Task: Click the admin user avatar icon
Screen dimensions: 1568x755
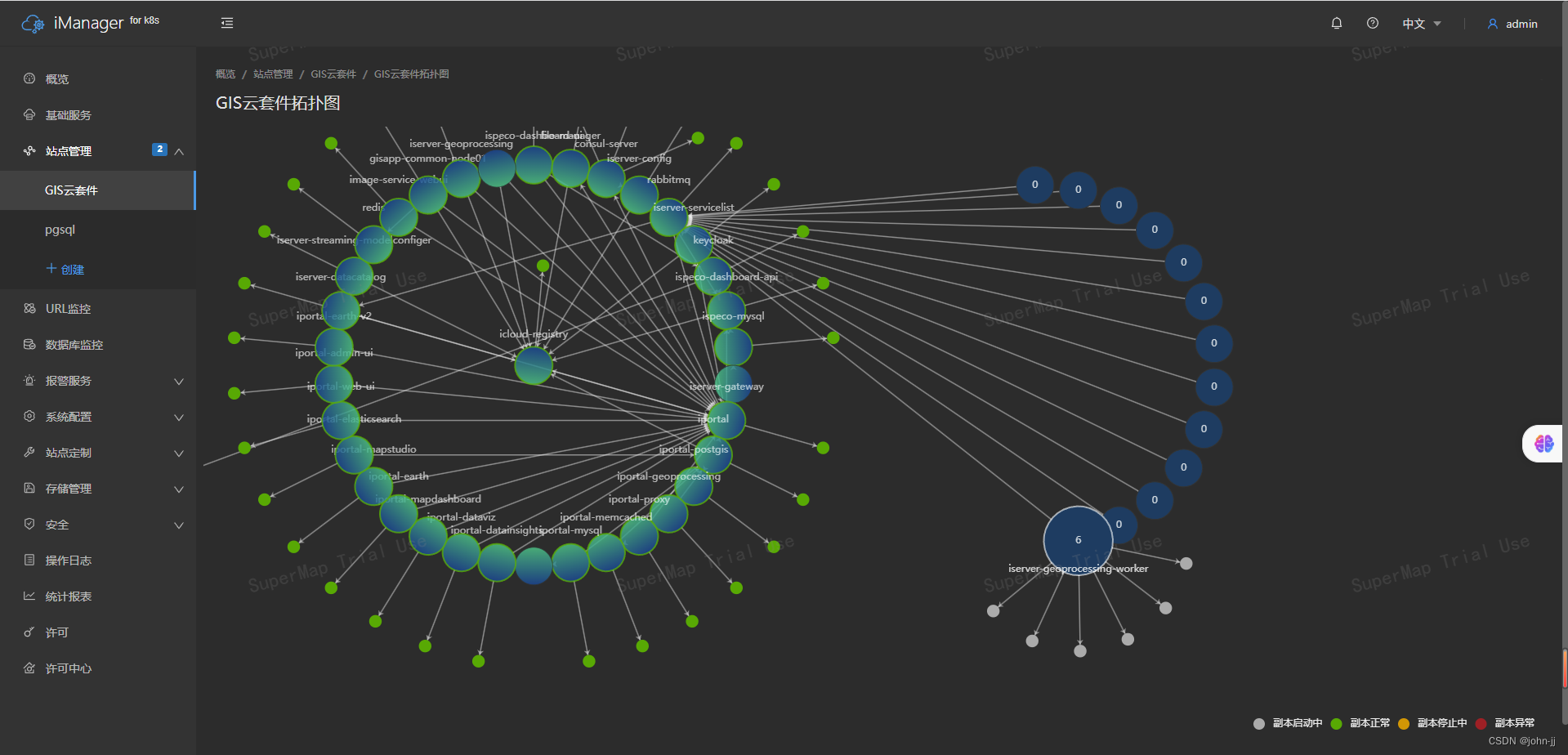Action: pos(1493,24)
